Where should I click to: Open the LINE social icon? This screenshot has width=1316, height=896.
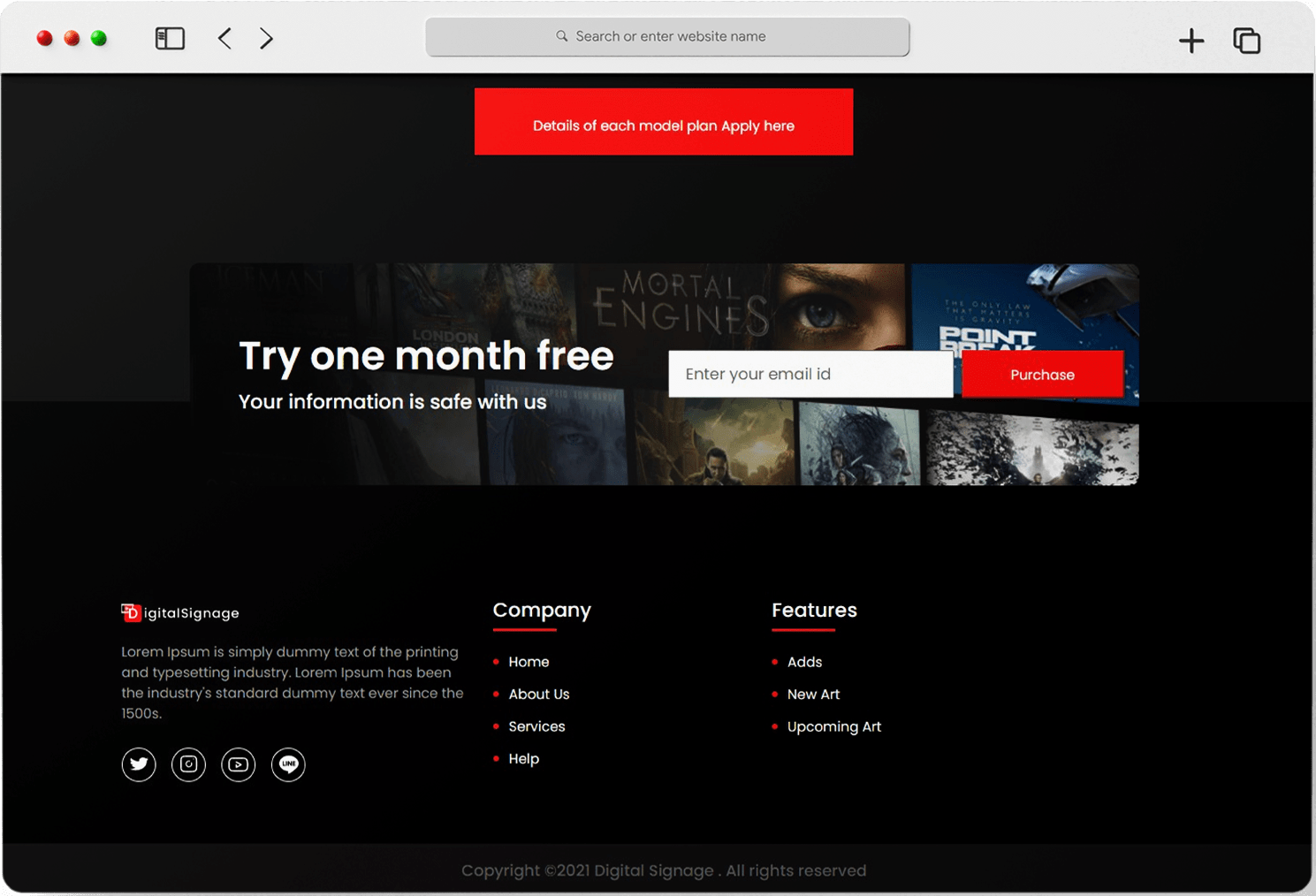(288, 764)
